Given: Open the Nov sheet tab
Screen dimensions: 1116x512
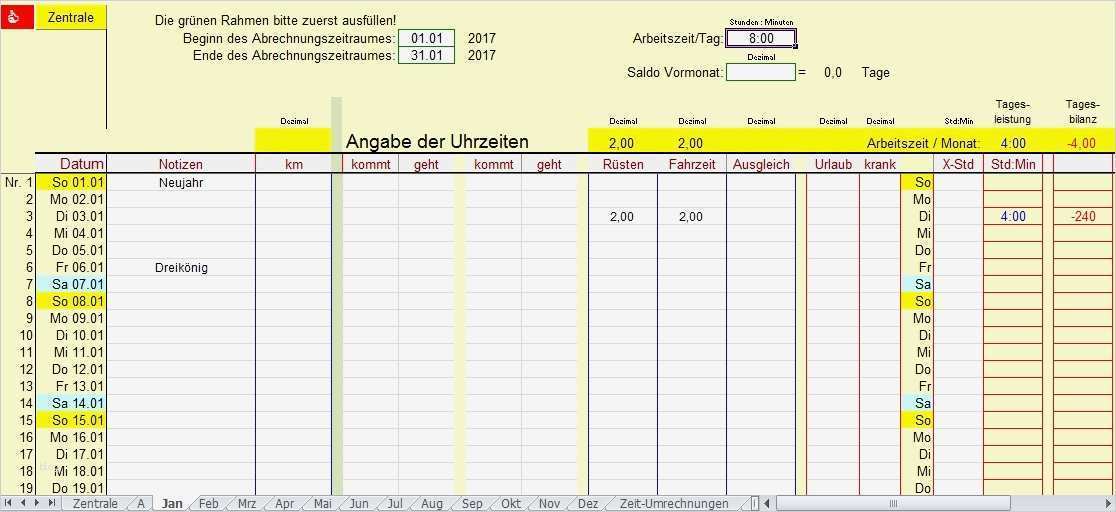Looking at the screenshot, I should pyautogui.click(x=549, y=503).
